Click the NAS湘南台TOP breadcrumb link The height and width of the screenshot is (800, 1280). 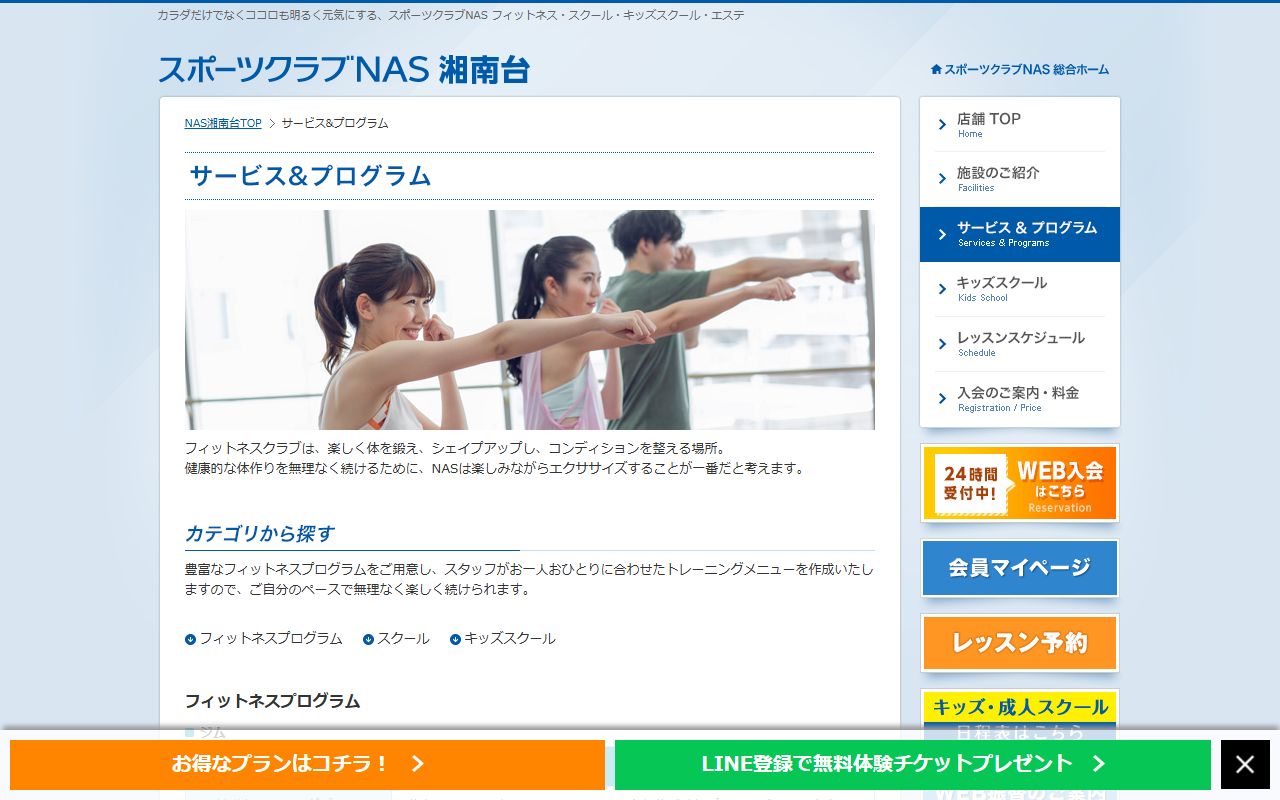[x=223, y=123]
